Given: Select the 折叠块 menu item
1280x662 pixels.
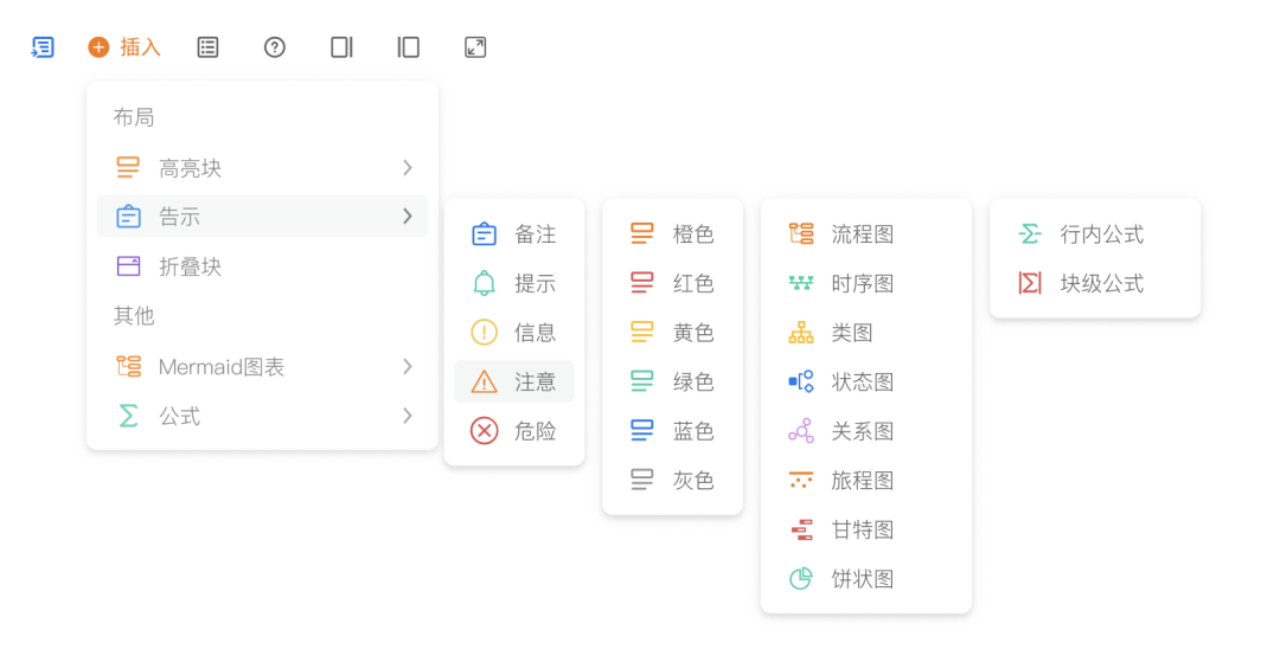Looking at the screenshot, I should (190, 267).
